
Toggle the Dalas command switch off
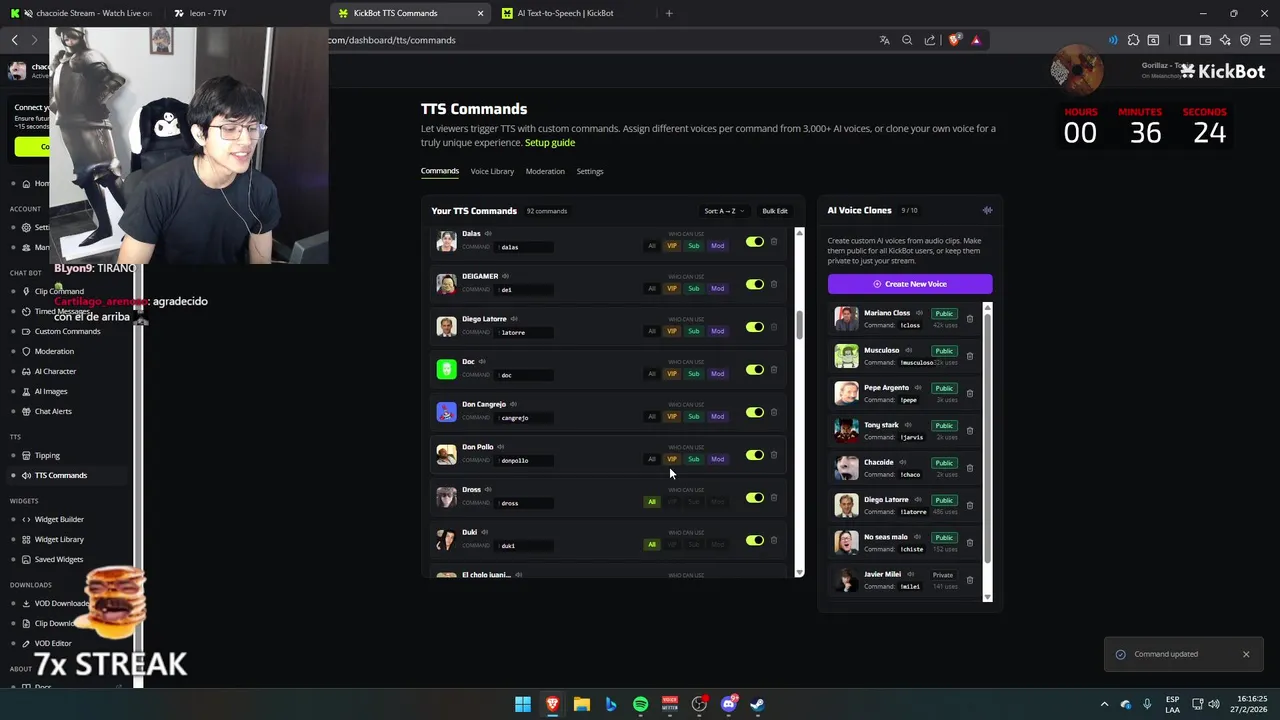pos(754,242)
